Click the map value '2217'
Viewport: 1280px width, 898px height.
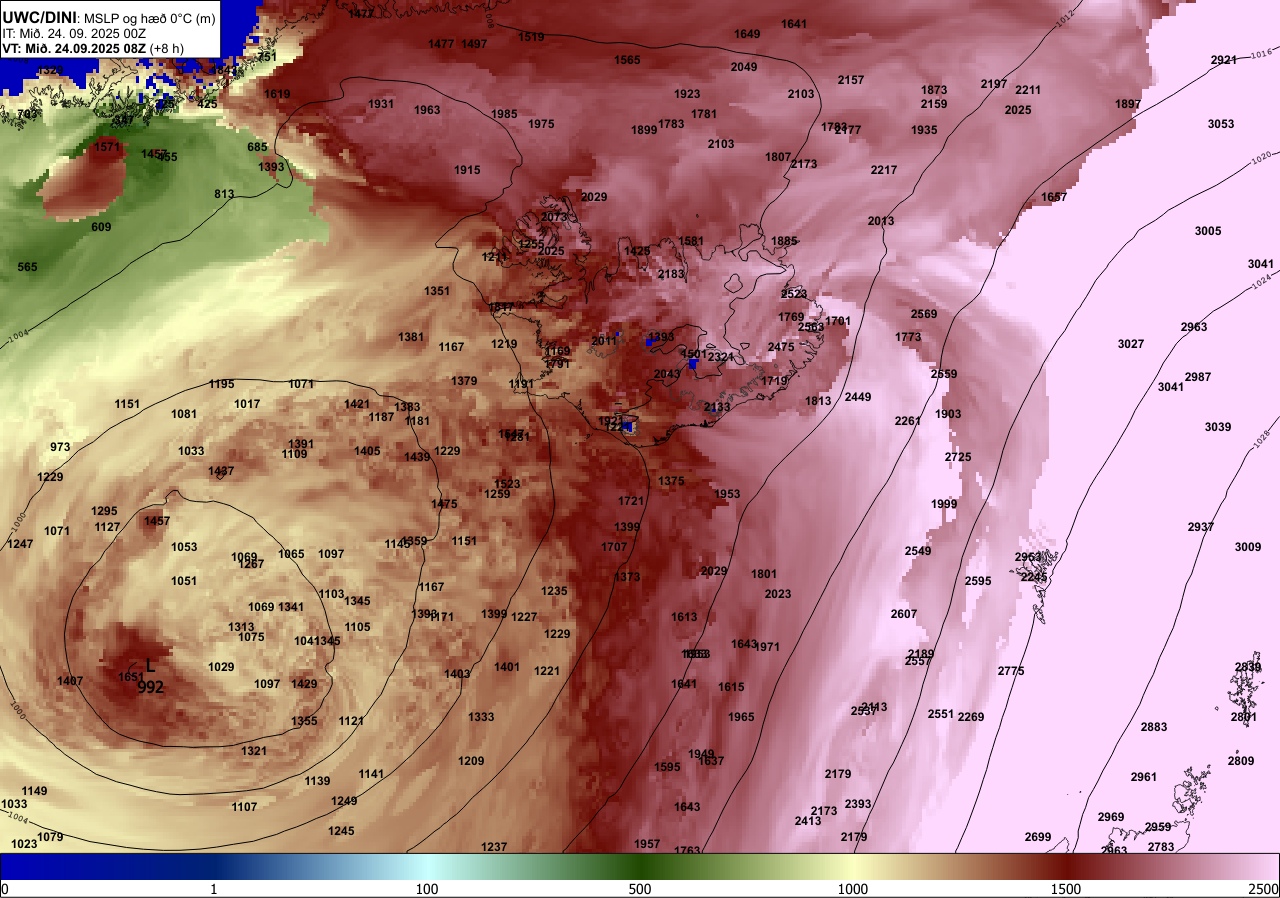tap(883, 170)
